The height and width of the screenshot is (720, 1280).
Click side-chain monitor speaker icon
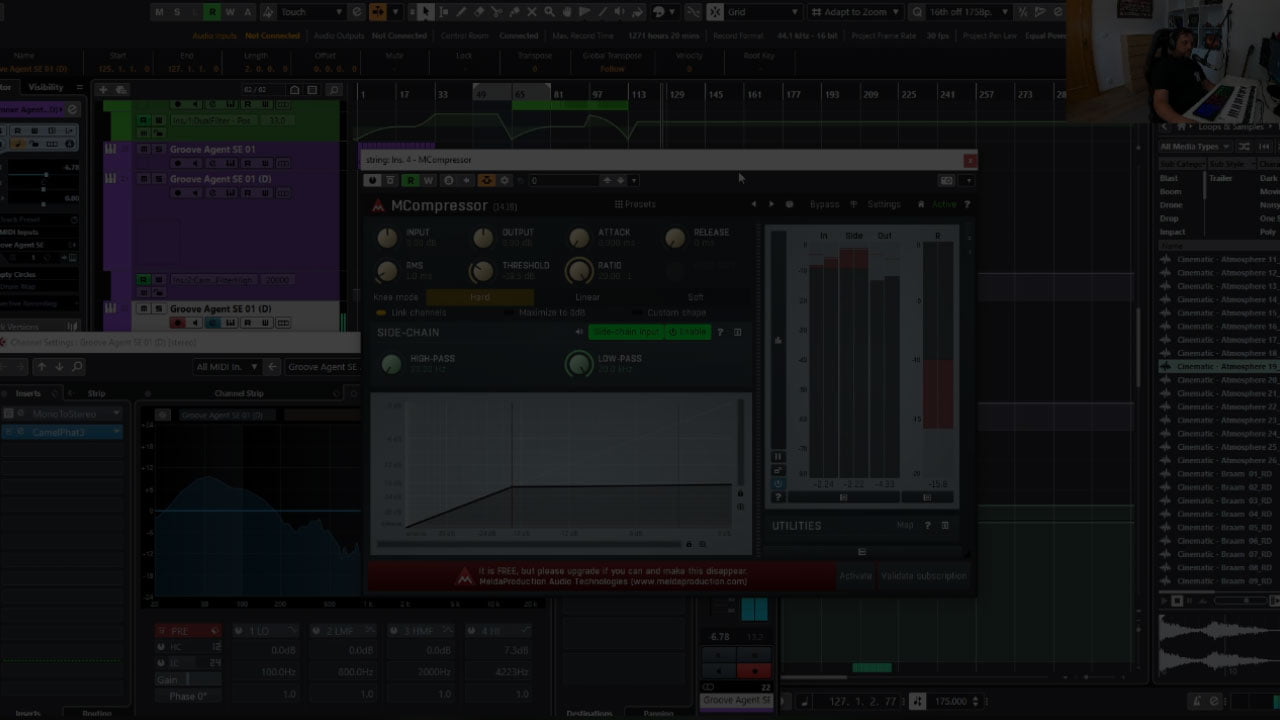[x=579, y=332]
